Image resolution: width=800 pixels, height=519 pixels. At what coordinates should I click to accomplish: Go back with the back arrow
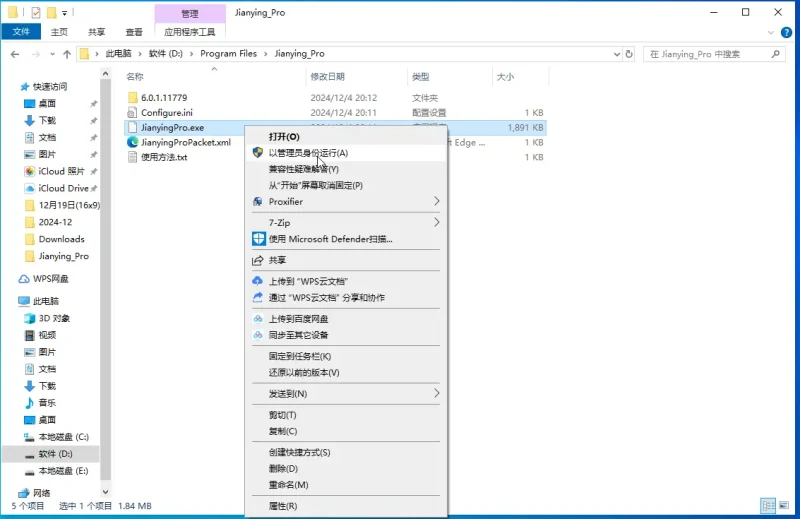pos(15,54)
